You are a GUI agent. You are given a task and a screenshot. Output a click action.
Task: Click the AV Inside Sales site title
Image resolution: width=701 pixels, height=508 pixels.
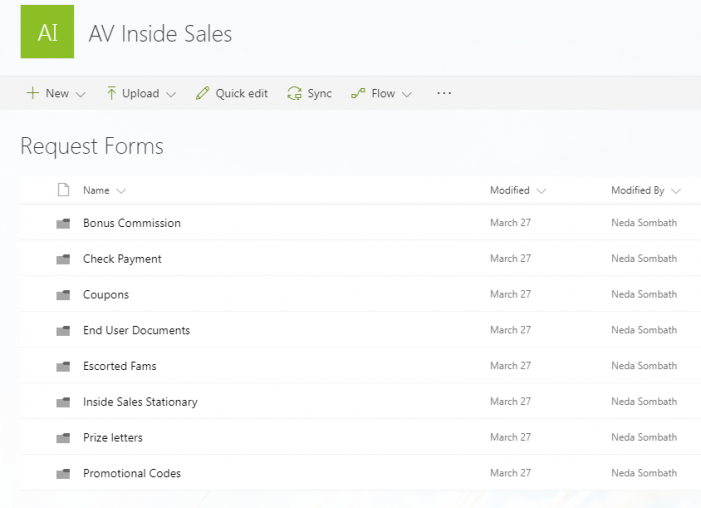(x=160, y=34)
